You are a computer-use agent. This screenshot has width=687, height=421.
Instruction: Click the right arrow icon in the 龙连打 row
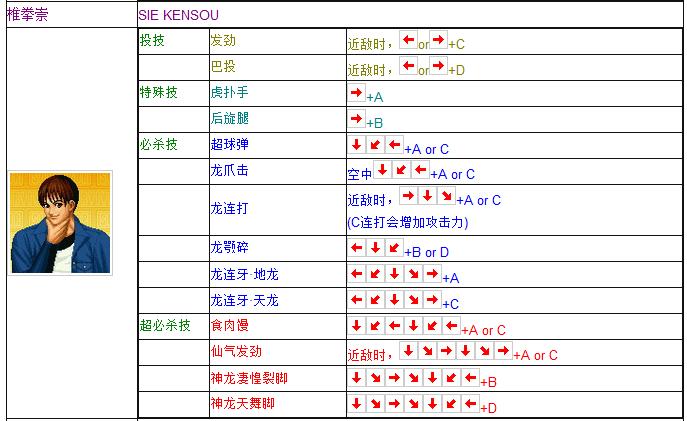[x=408, y=195]
